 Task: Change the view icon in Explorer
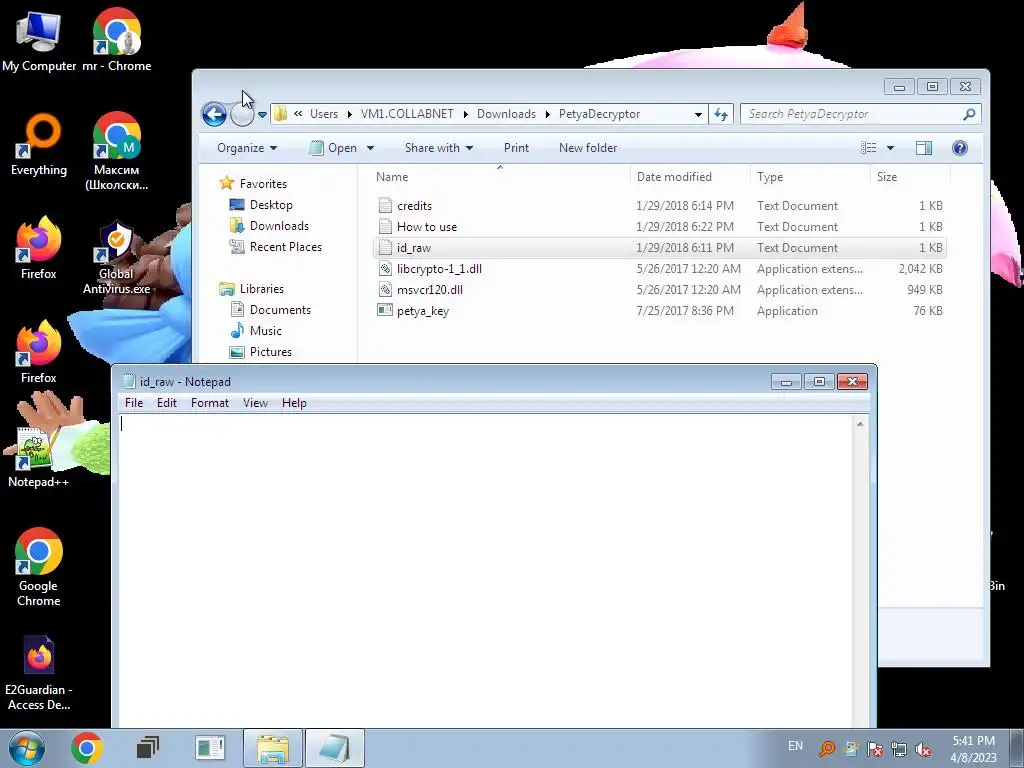(869, 148)
